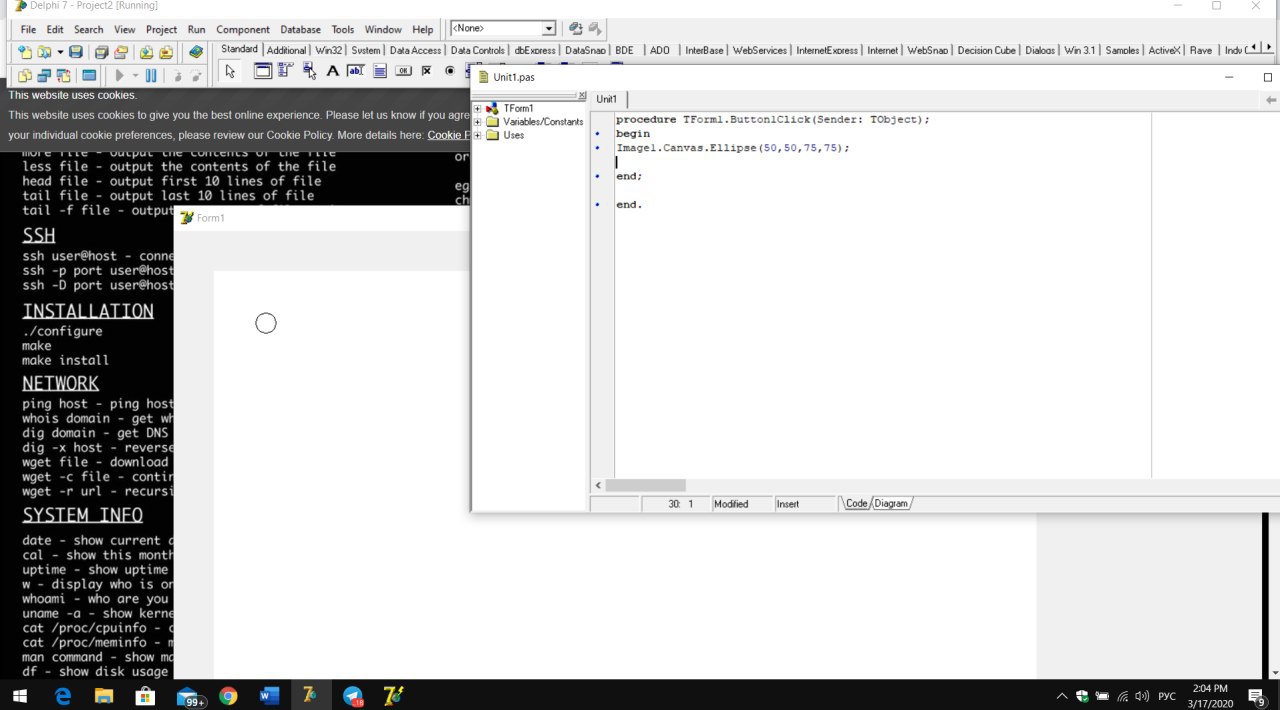Click the Remove file from project icon
This screenshot has width=1280, height=710.
tap(166, 52)
